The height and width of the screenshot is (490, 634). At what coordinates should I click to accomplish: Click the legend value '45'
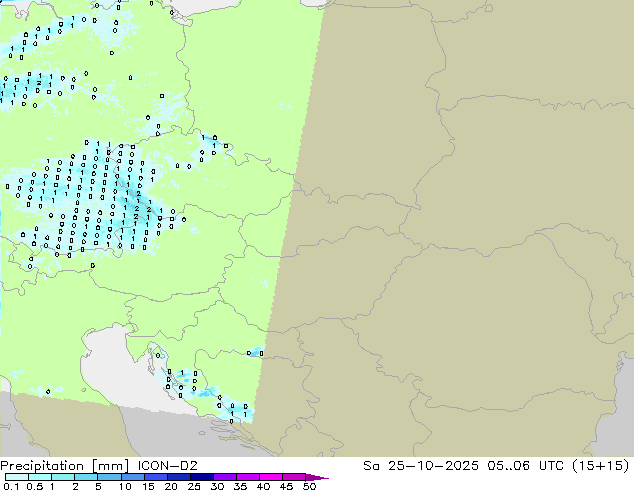tap(286, 486)
